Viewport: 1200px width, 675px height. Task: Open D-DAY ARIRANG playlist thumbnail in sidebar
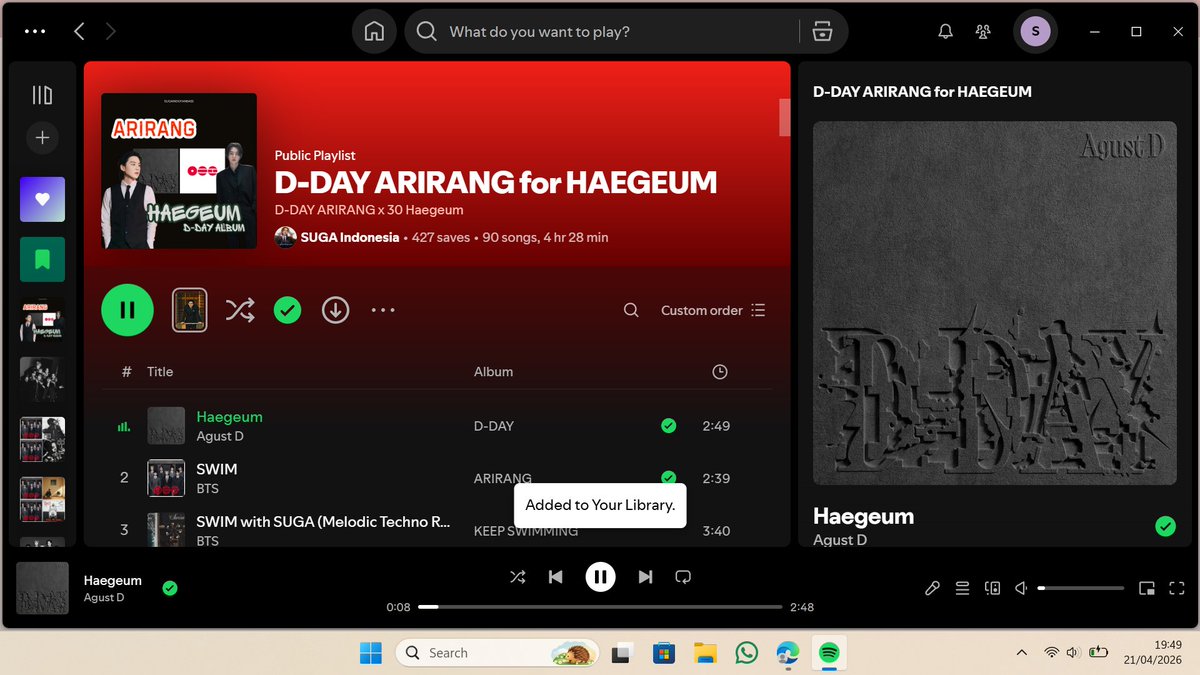pos(42,319)
